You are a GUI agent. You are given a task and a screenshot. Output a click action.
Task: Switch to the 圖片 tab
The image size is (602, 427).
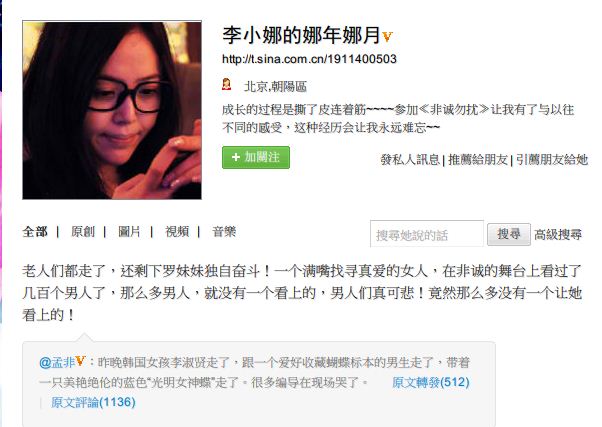pos(129,232)
